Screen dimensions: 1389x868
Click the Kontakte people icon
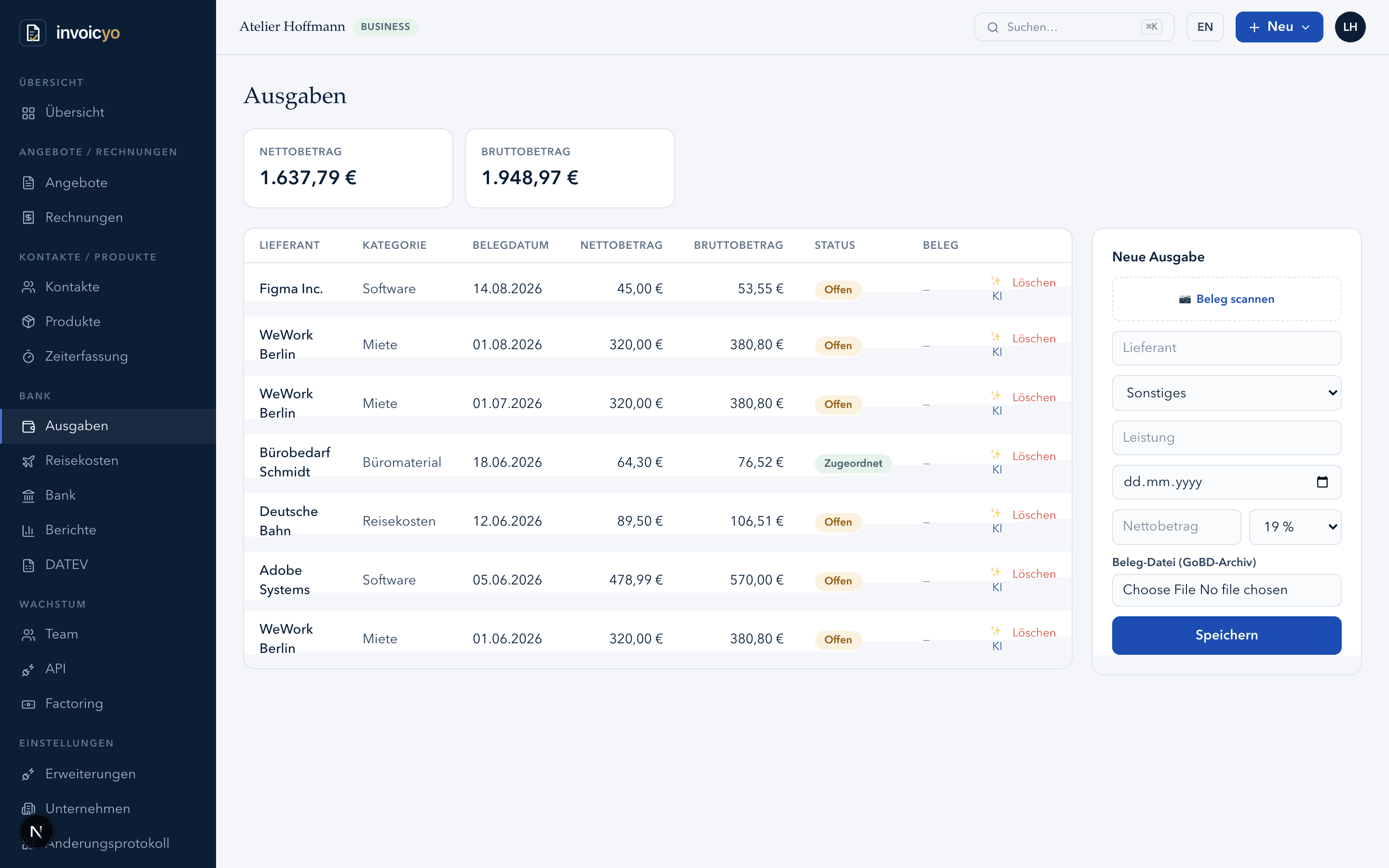pyautogui.click(x=29, y=287)
